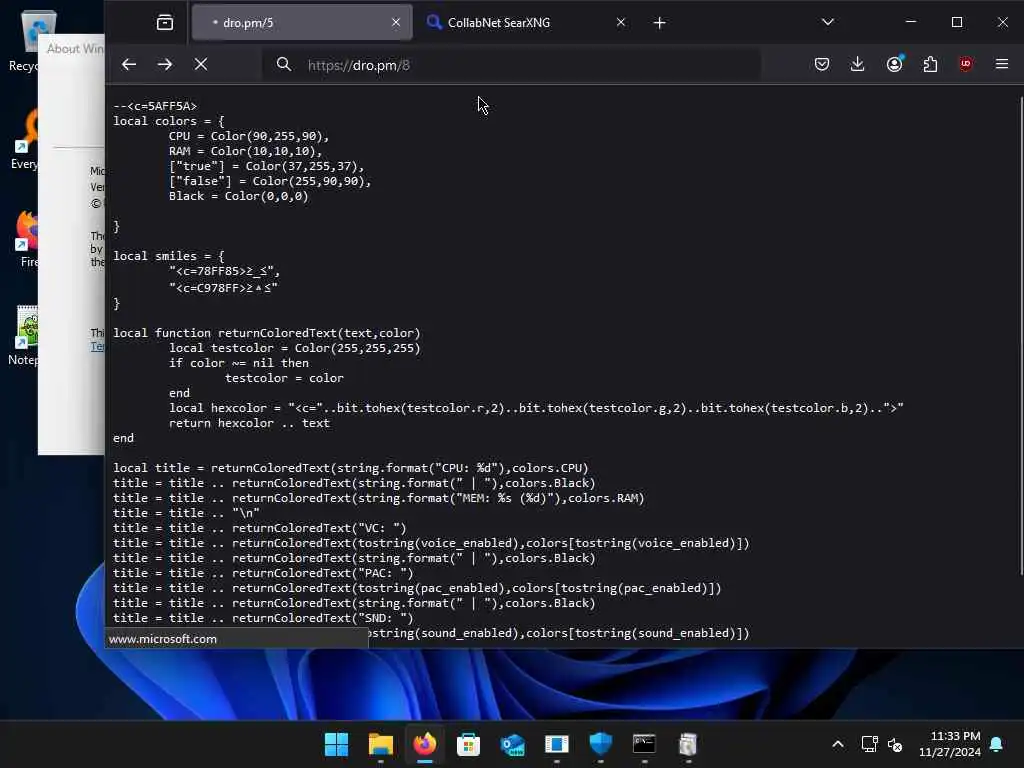Image resolution: width=1024 pixels, height=768 pixels.
Task: Save page to Pocket
Action: pos(822,64)
